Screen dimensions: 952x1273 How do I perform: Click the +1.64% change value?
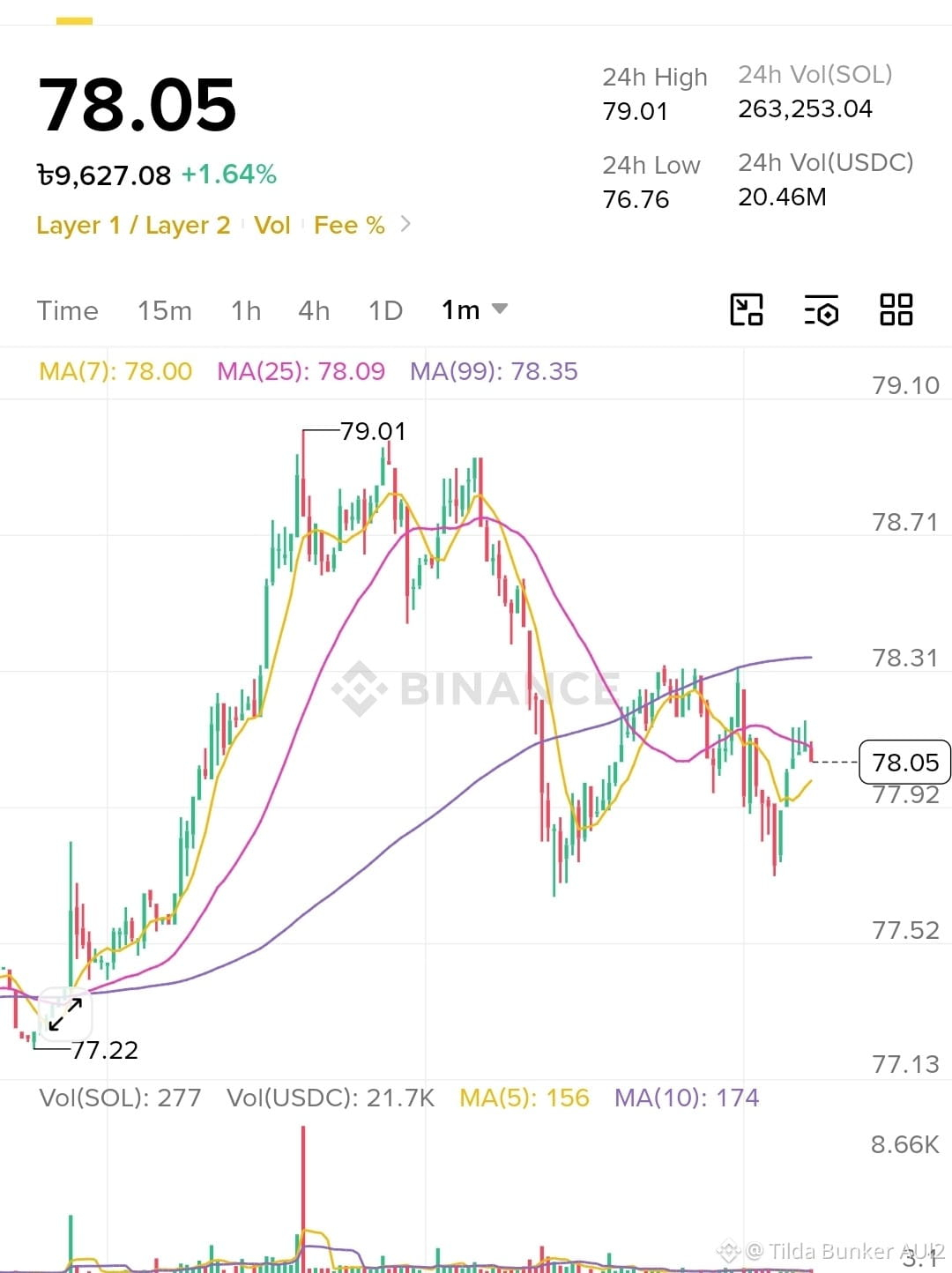pyautogui.click(x=229, y=175)
